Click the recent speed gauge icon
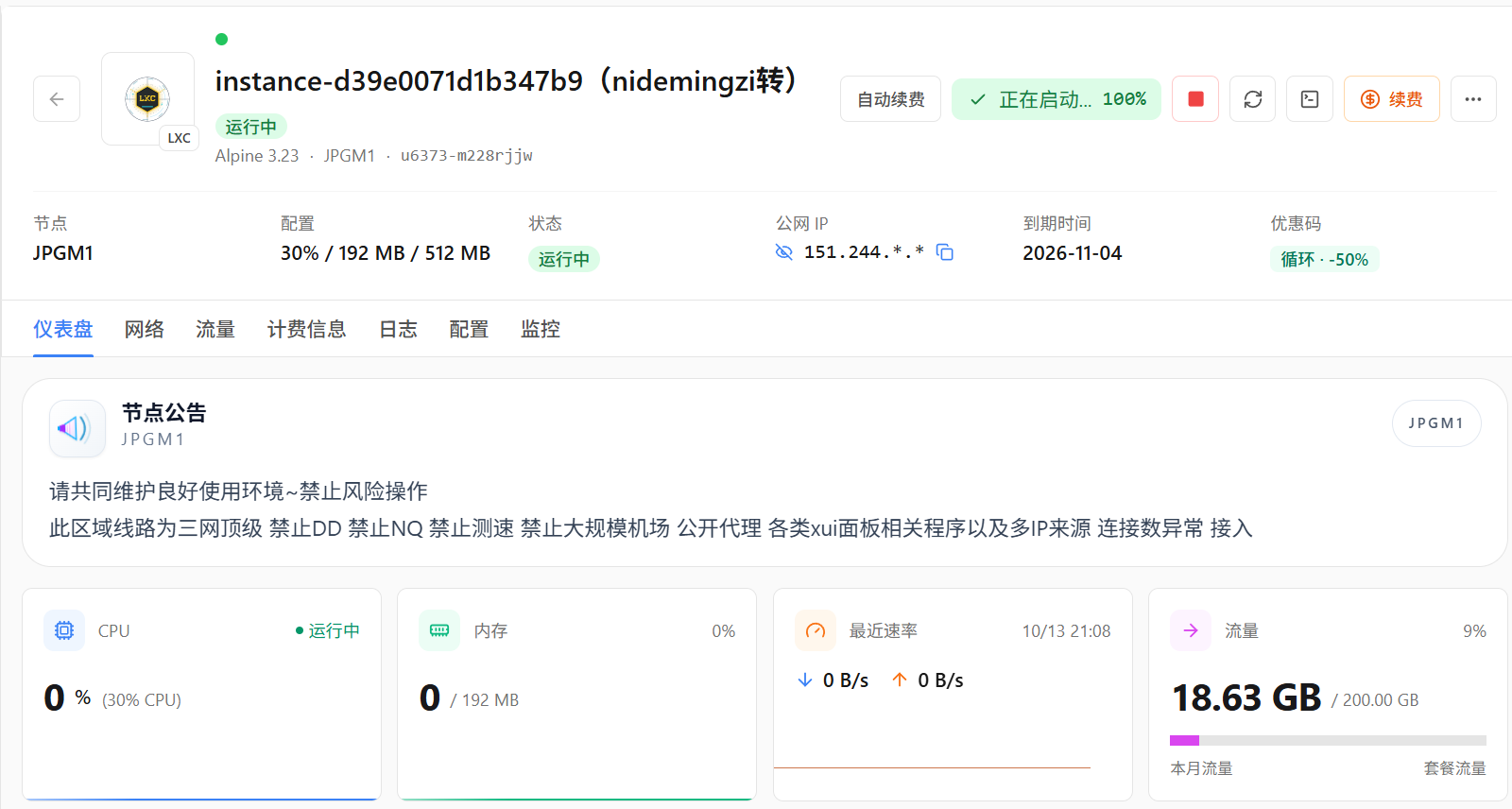The width and height of the screenshot is (1512, 809). point(816,630)
